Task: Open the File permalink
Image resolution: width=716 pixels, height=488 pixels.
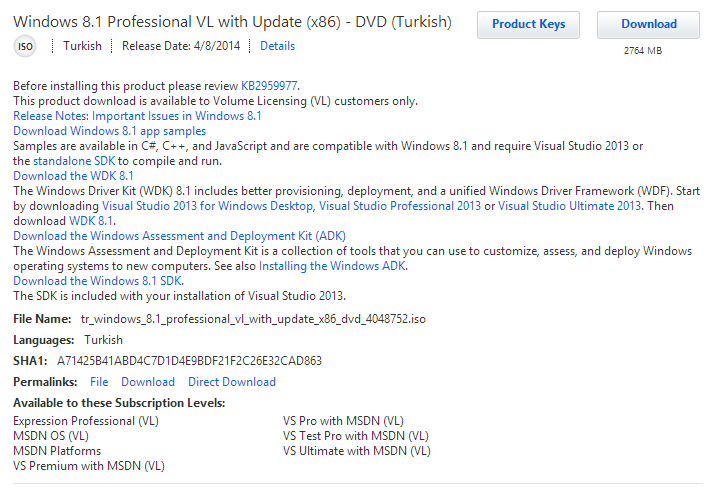Action: point(99,382)
